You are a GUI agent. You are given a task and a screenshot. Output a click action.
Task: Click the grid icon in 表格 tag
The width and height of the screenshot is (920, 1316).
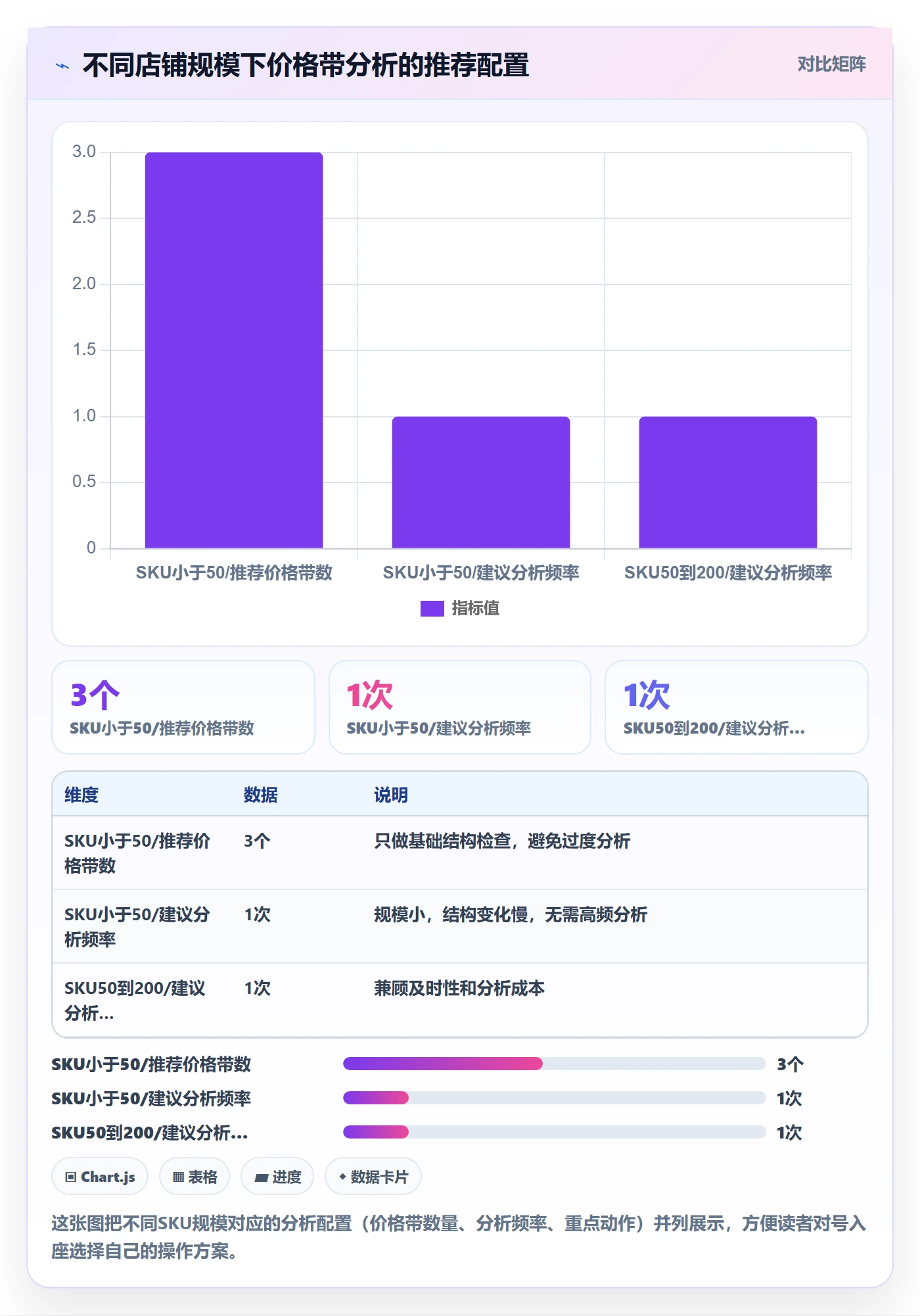click(x=178, y=1177)
